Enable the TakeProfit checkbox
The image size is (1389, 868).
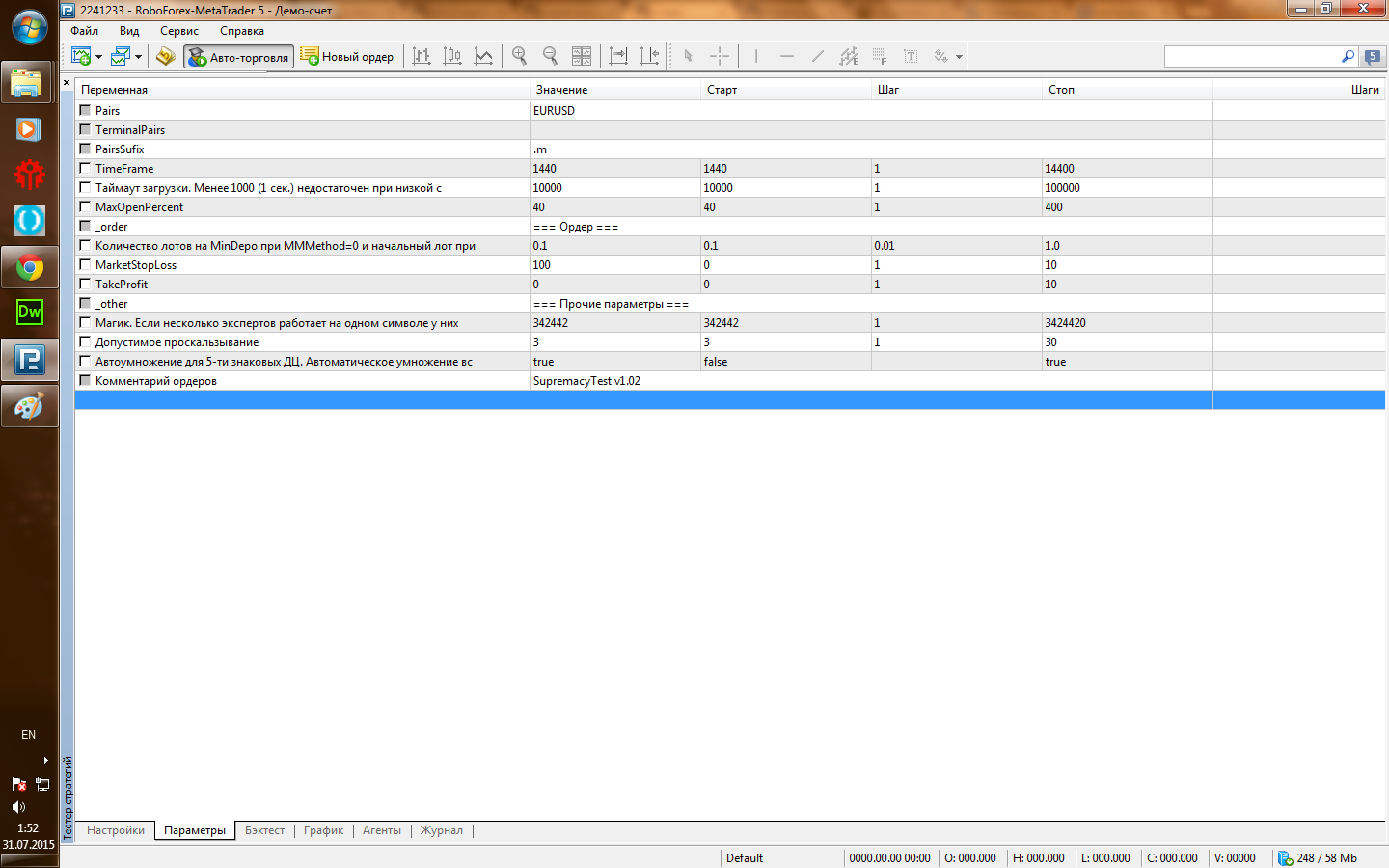[x=85, y=284]
